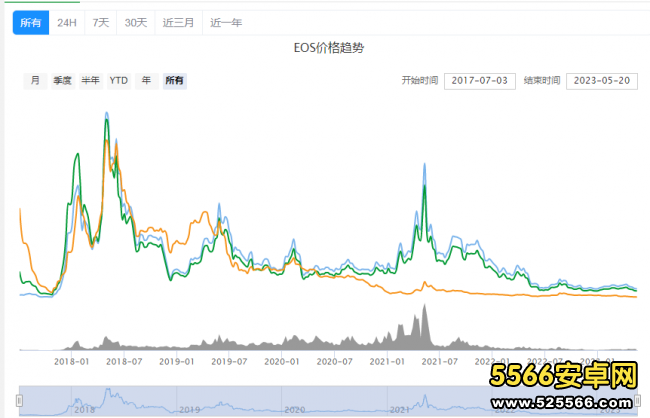Click the 月 zoom button
Viewport: 650px width, 418px height.
pyautogui.click(x=35, y=80)
